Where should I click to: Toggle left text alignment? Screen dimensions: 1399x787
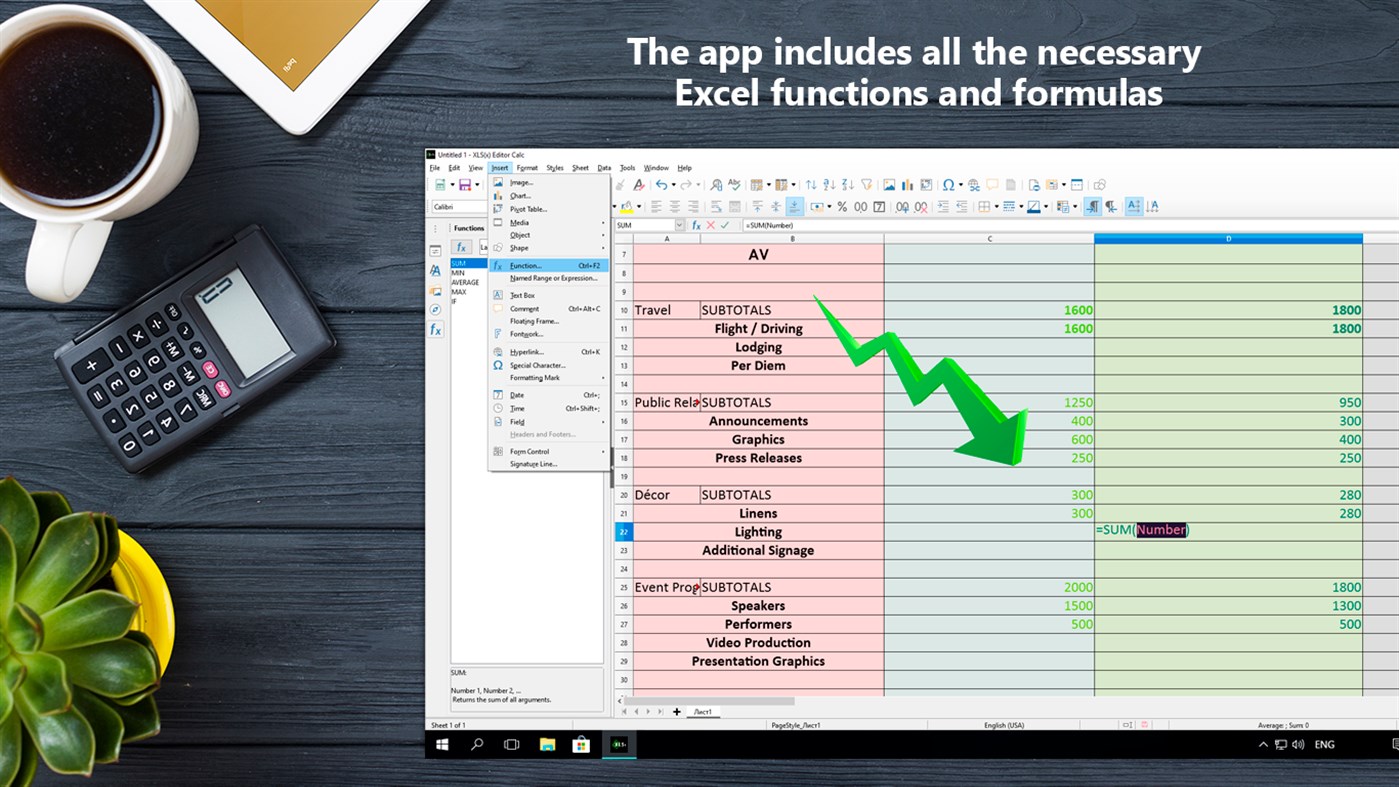click(655, 206)
